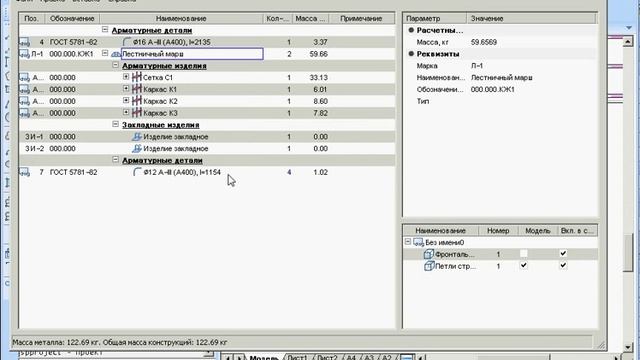Collapse the Закладные изделия group

[x=116, y=124]
